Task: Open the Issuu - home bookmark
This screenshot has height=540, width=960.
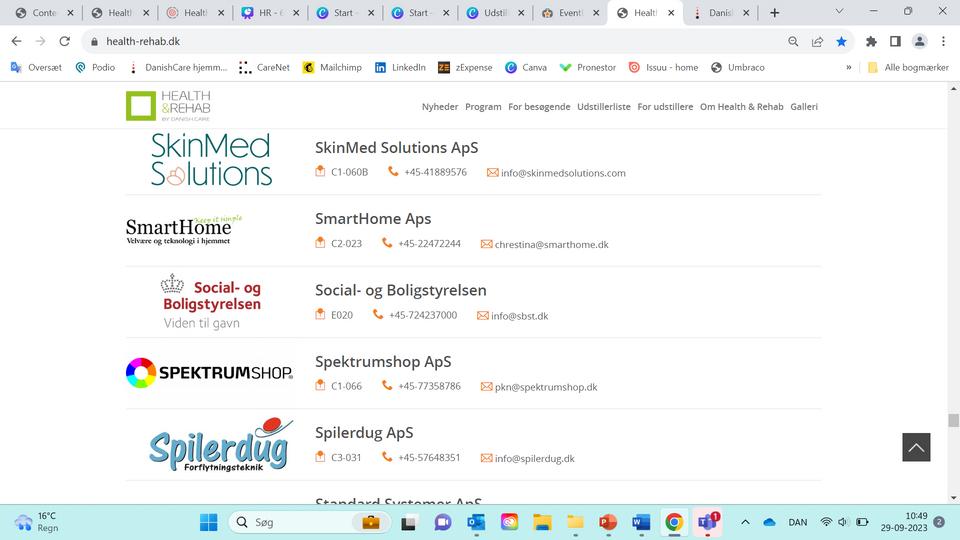Action: point(664,67)
